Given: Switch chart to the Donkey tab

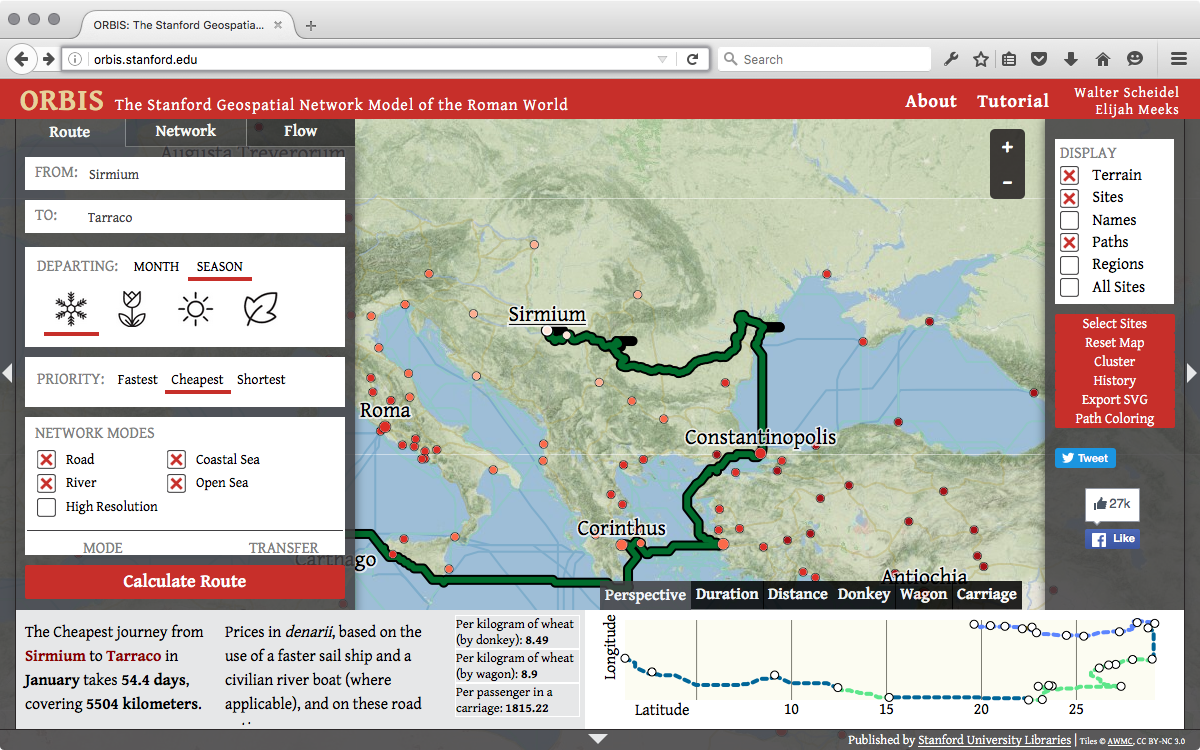Looking at the screenshot, I should 864,594.
